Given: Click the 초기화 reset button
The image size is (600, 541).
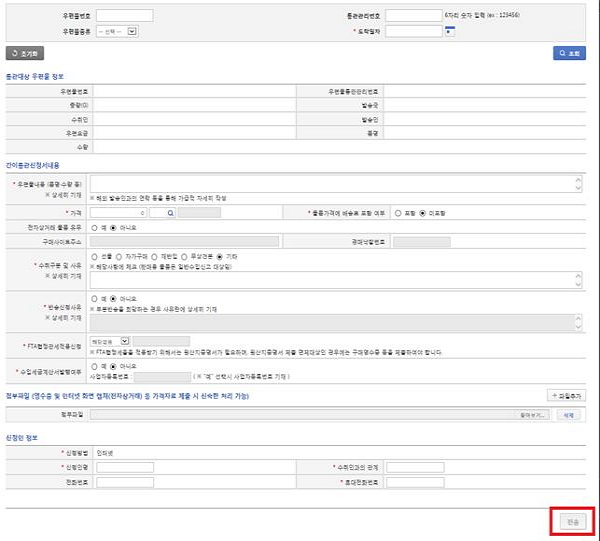Looking at the screenshot, I should click(25, 54).
